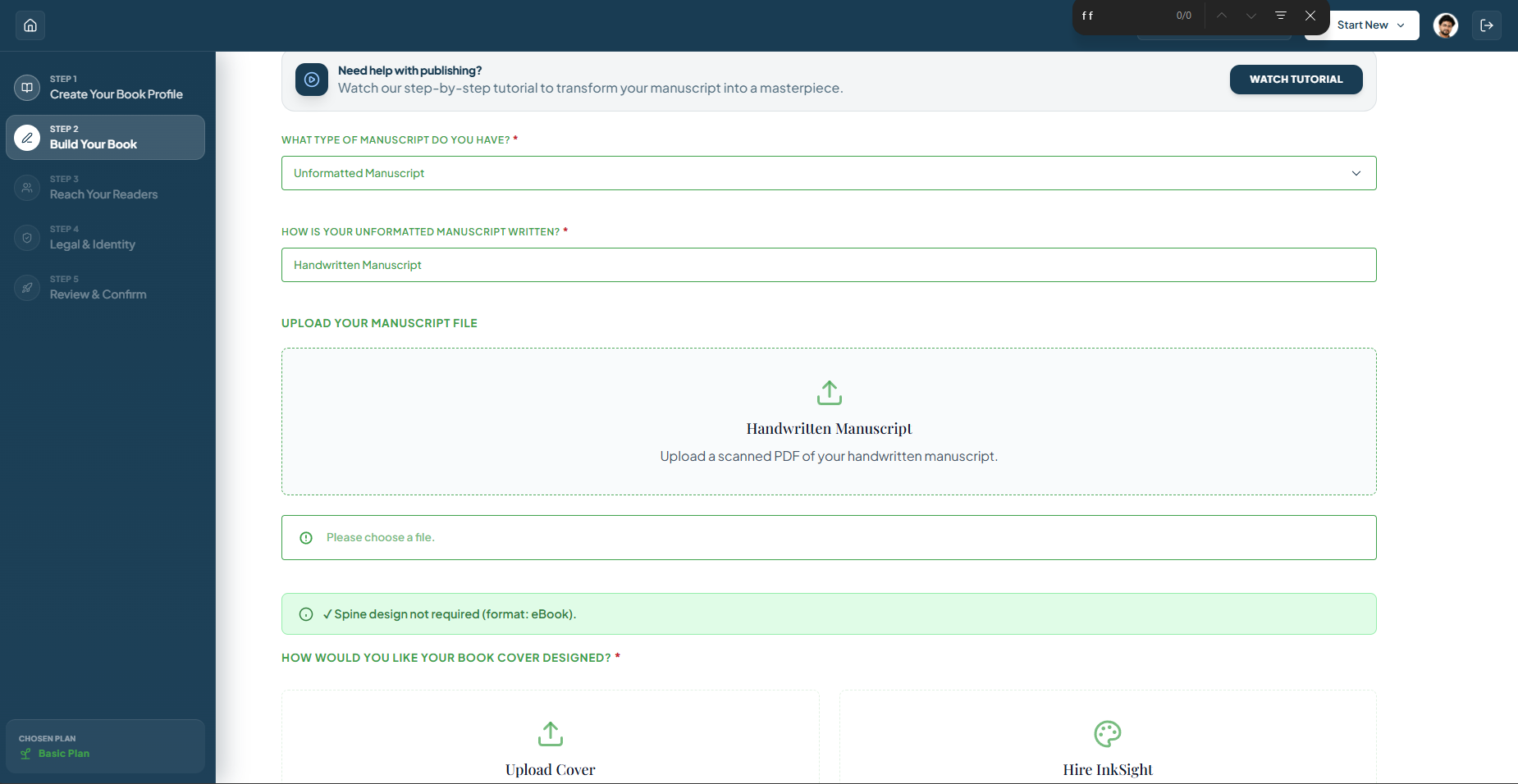1518x784 pixels.
Task: Expand the Unformatted Manuscript type dropdown
Action: coord(829,173)
